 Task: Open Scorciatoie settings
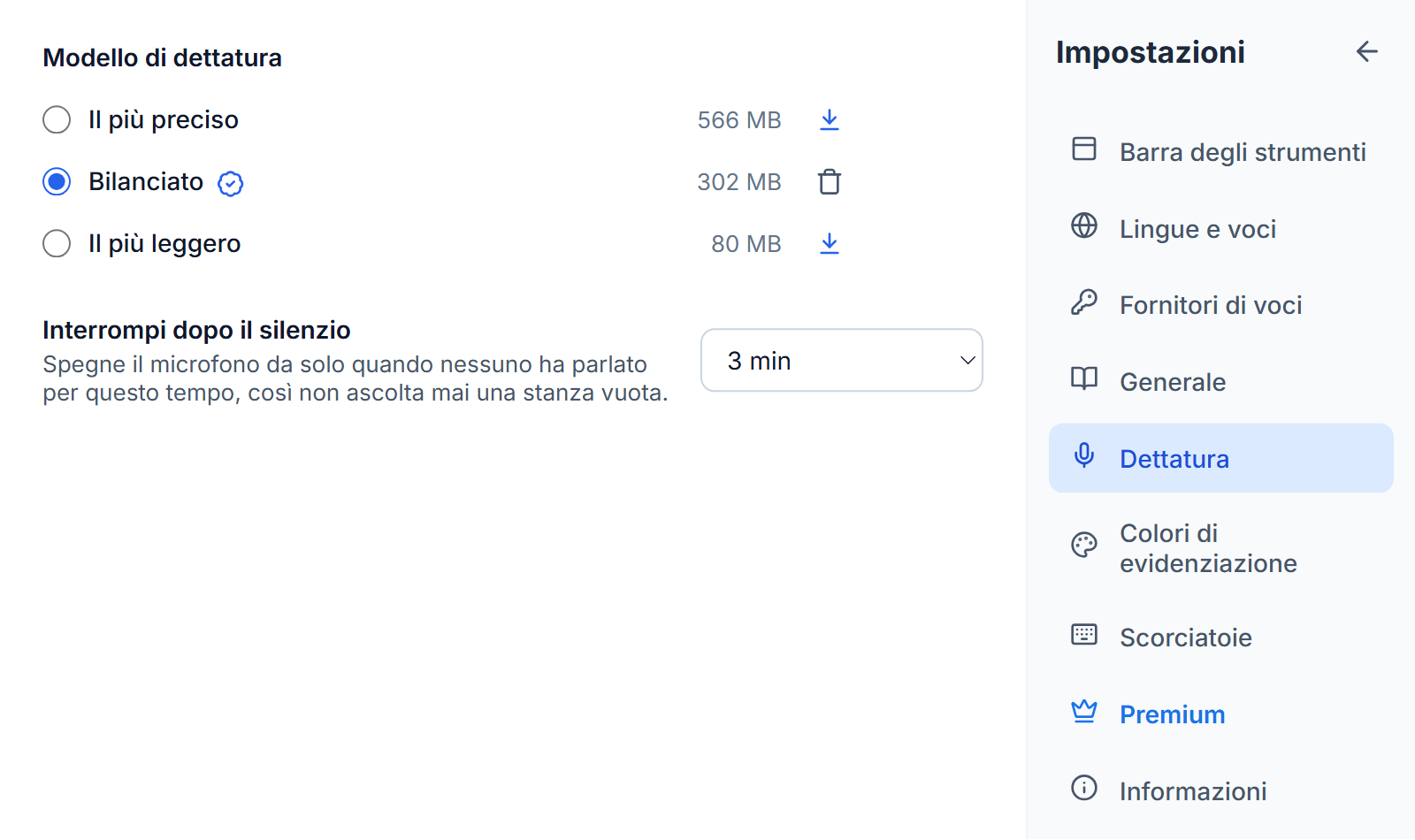click(1221, 637)
